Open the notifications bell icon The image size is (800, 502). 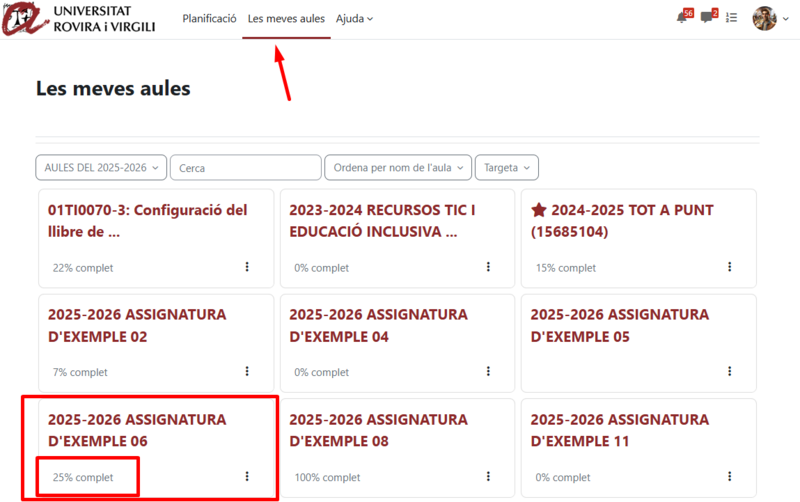(683, 18)
